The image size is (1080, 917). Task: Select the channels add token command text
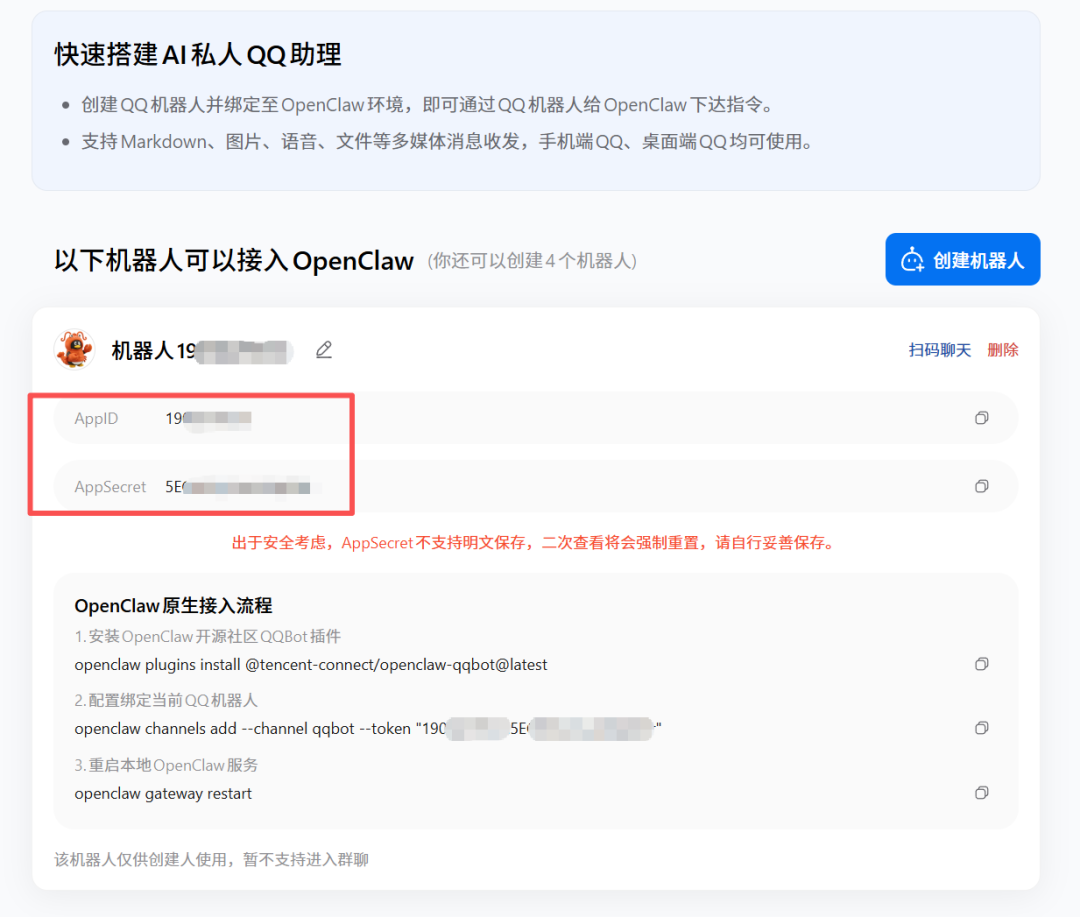point(360,728)
